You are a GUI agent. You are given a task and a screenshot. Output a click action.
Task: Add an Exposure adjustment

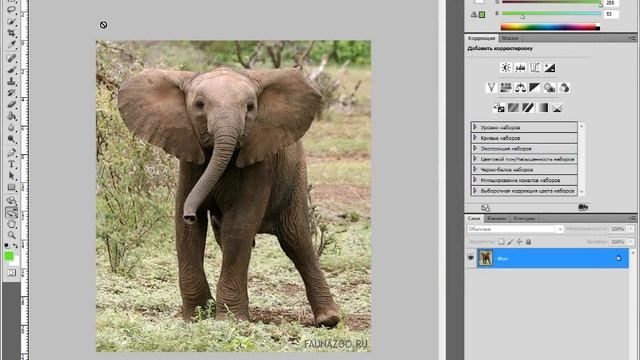(x=550, y=68)
